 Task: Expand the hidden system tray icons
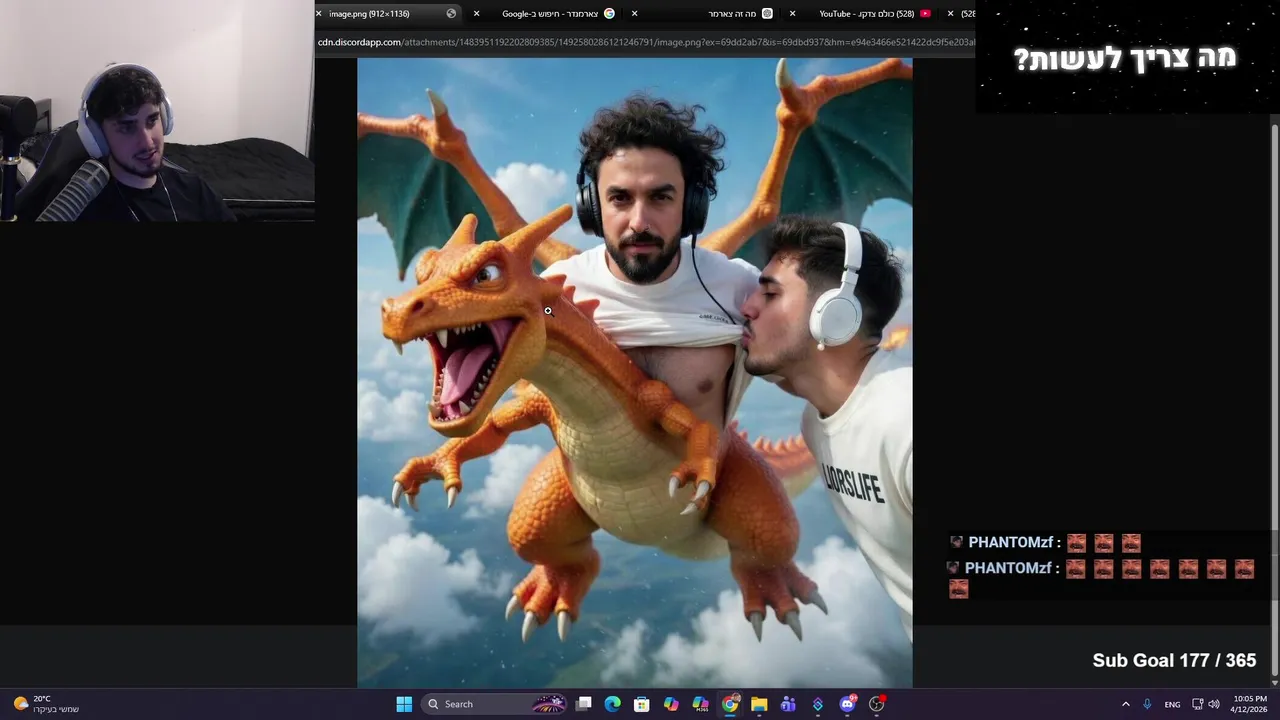1125,704
